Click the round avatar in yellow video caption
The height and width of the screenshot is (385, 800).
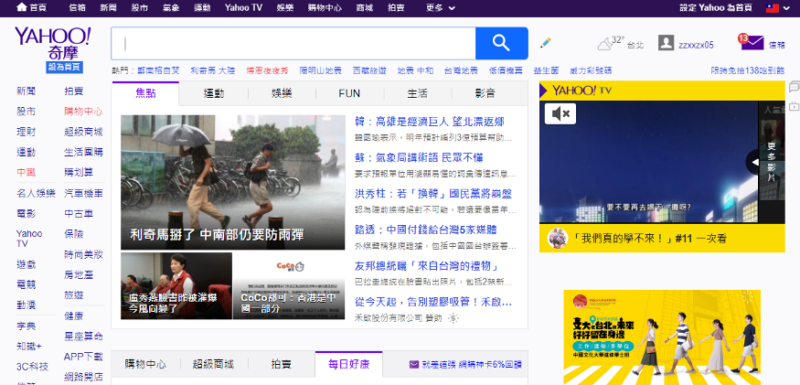558,238
